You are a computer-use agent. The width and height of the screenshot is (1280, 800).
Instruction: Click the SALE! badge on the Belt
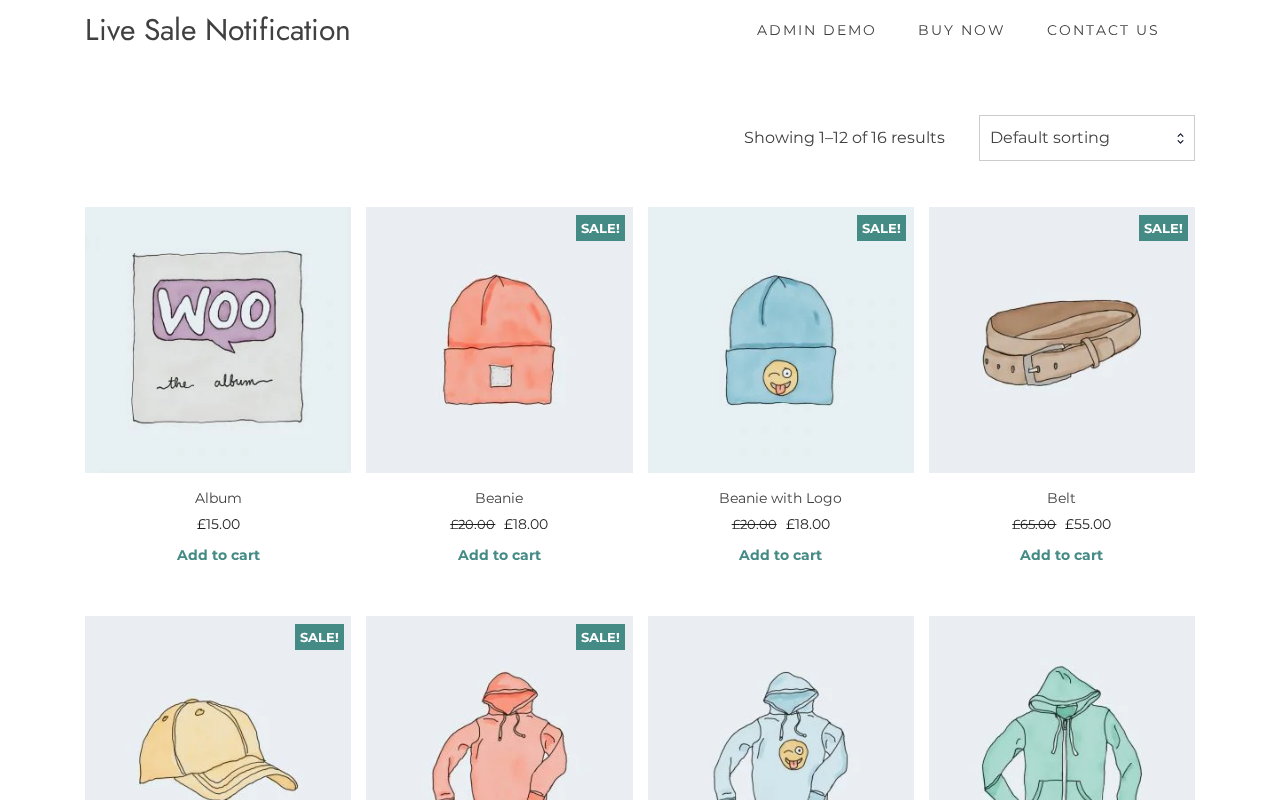click(x=1163, y=228)
